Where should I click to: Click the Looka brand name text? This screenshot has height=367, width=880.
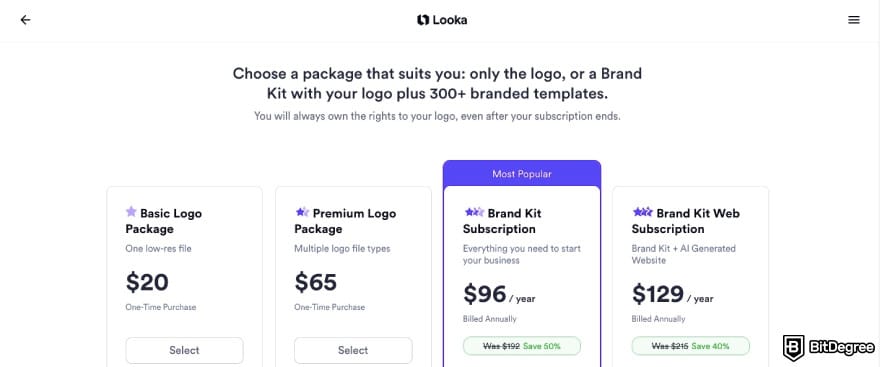pos(450,20)
